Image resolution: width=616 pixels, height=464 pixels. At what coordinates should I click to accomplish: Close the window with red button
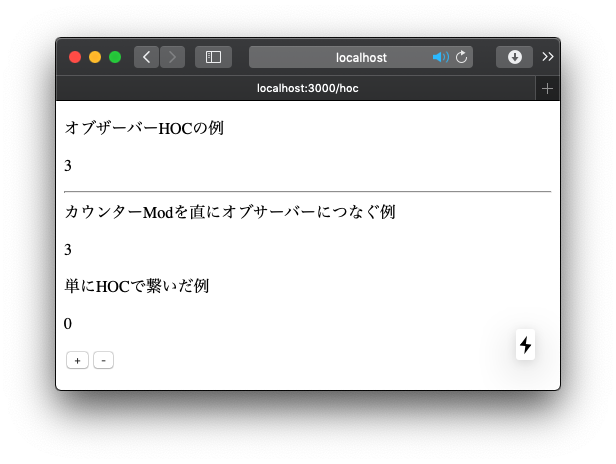coord(75,57)
